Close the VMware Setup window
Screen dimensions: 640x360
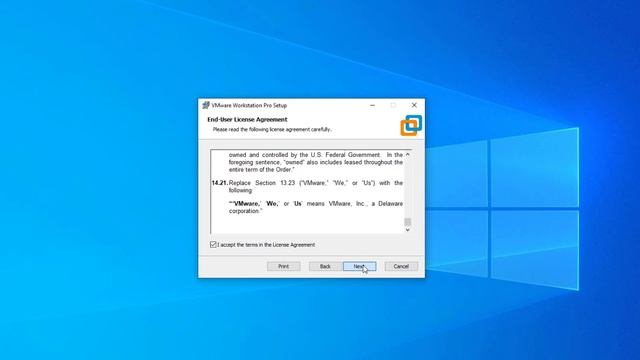[414, 105]
